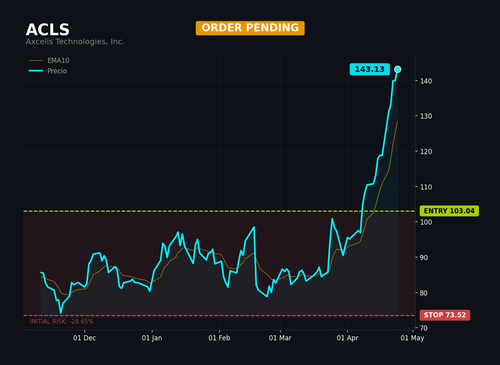
Task: Click the Axcelis Technologies, Inc. subtitle
Action: (75, 42)
